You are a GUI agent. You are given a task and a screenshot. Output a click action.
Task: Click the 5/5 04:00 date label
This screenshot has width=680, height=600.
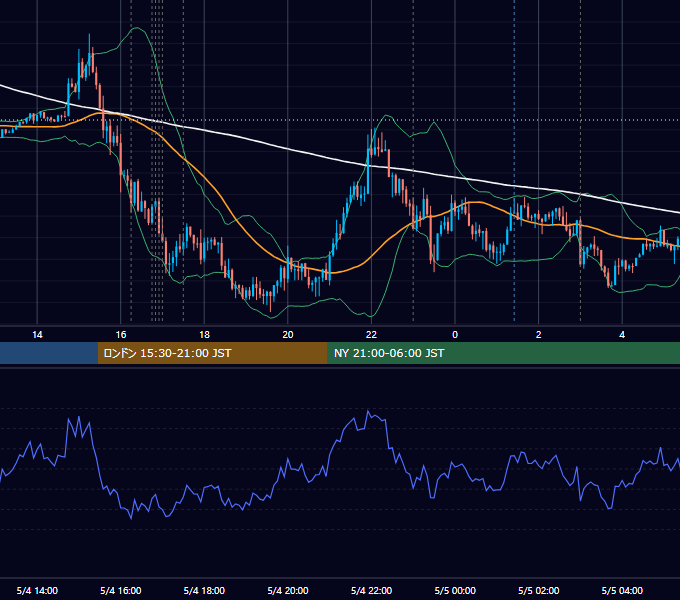coord(622,591)
